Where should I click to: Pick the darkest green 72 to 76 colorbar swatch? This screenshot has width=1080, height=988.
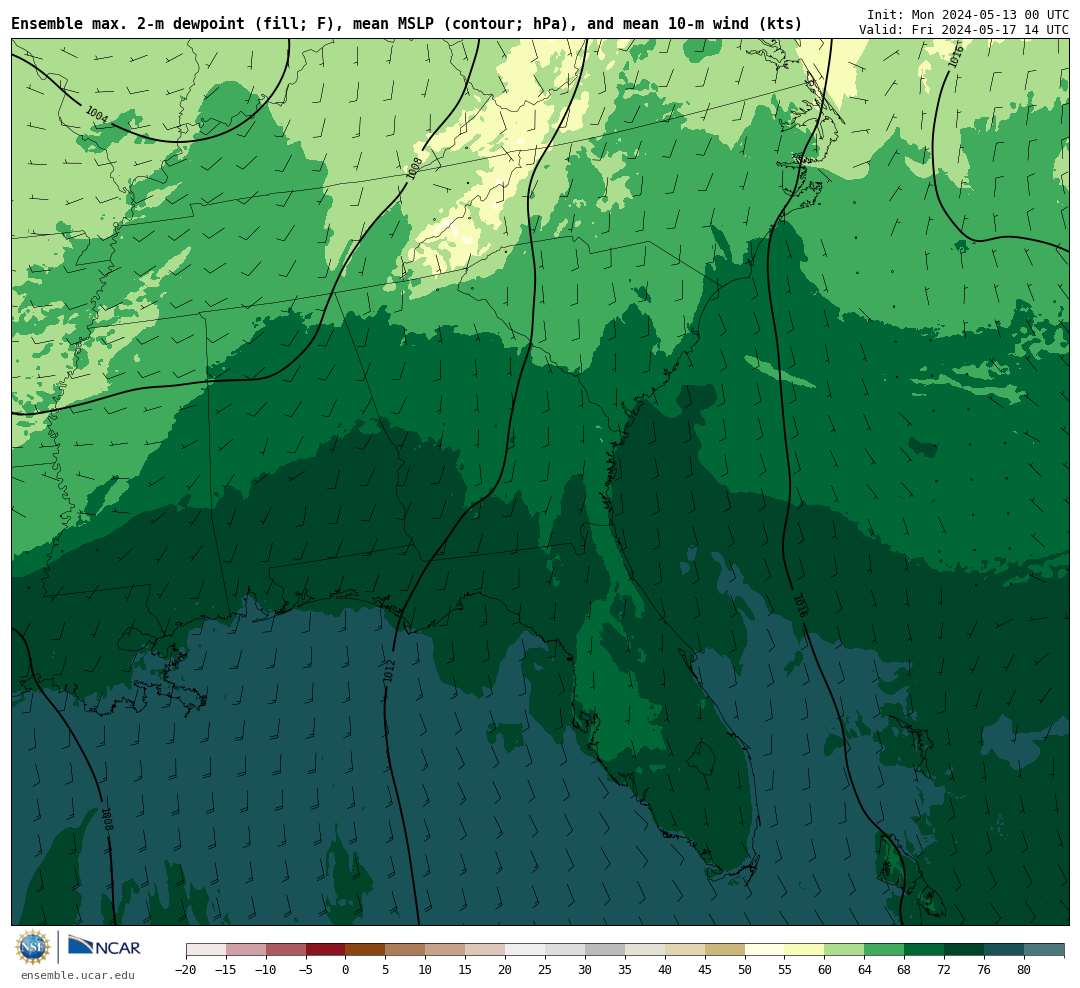pos(964,950)
